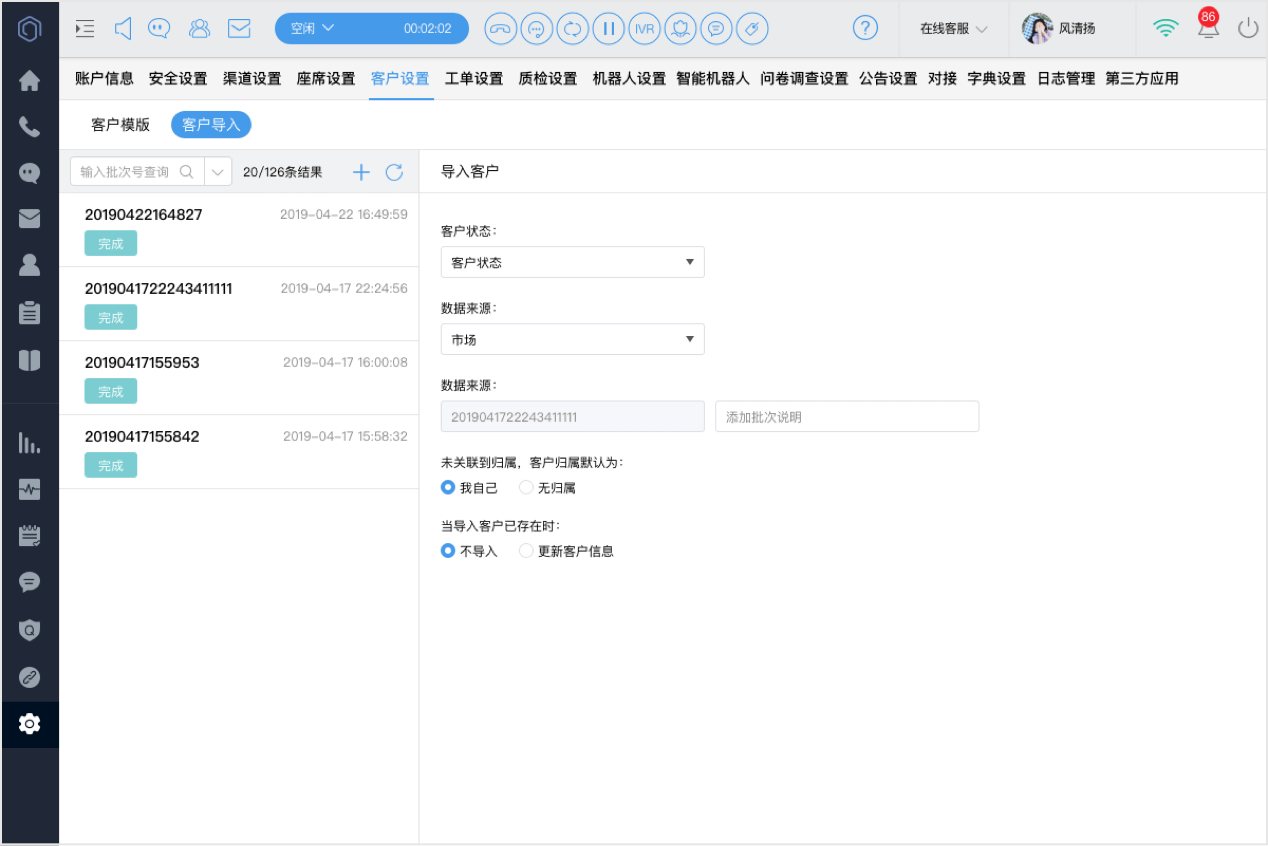Image resolution: width=1268 pixels, height=846 pixels.
Task: Click the settings gear icon in the sidebar
Action: coord(30,723)
